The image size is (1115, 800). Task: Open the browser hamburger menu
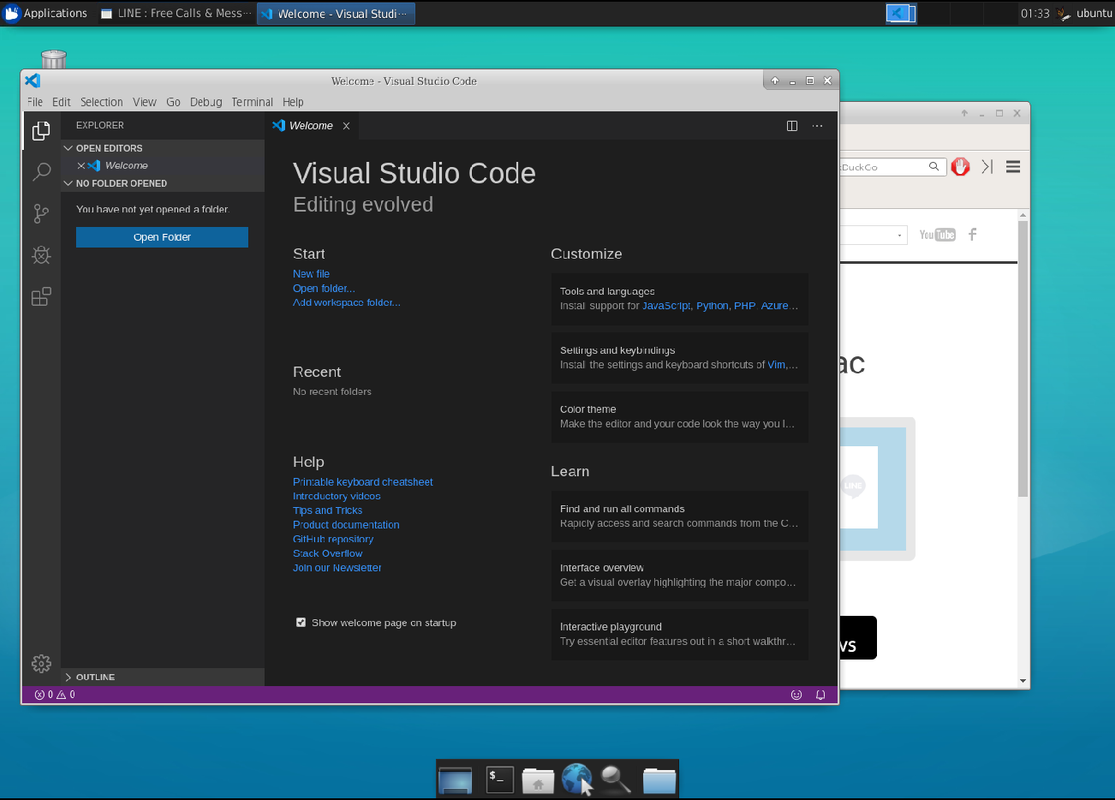(1013, 166)
